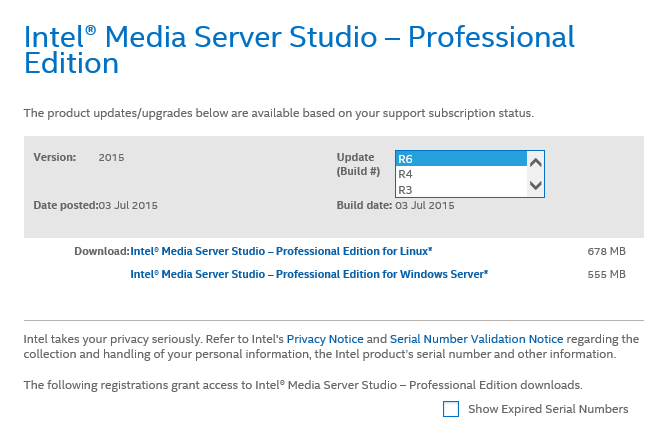
Task: Click the Download: label text
Action: click(x=102, y=252)
